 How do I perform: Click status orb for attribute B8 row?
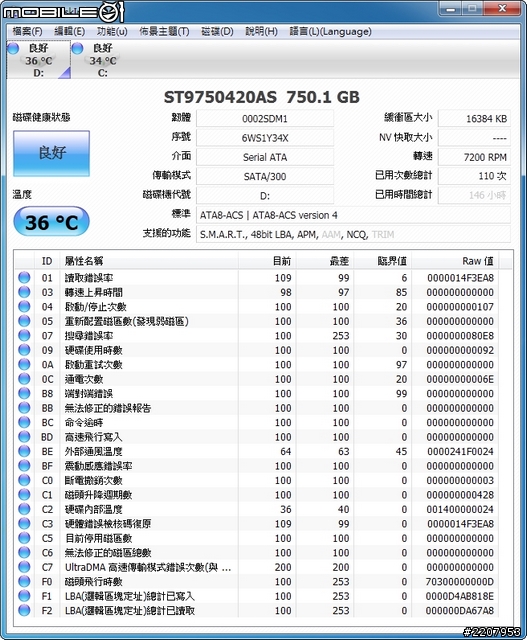[x=24, y=393]
